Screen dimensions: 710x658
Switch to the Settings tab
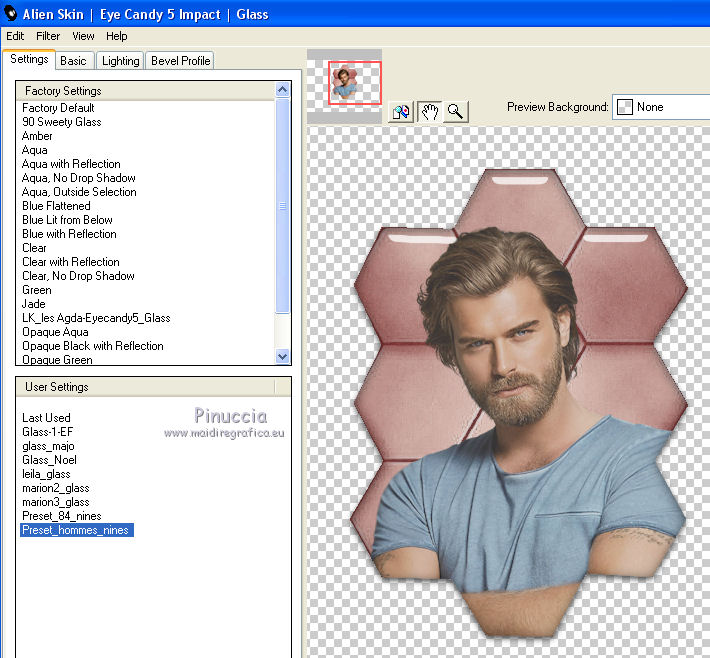(29, 59)
